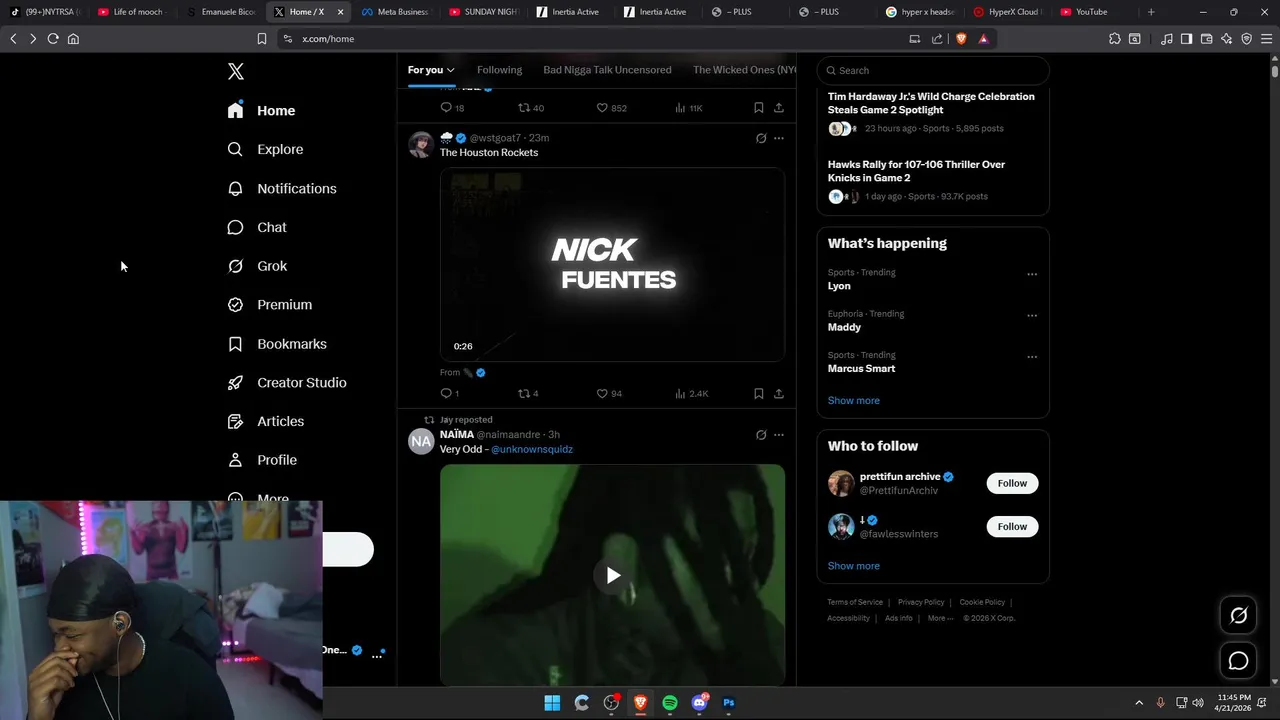
Task: Open more options on NAÏMA post
Action: (779, 435)
